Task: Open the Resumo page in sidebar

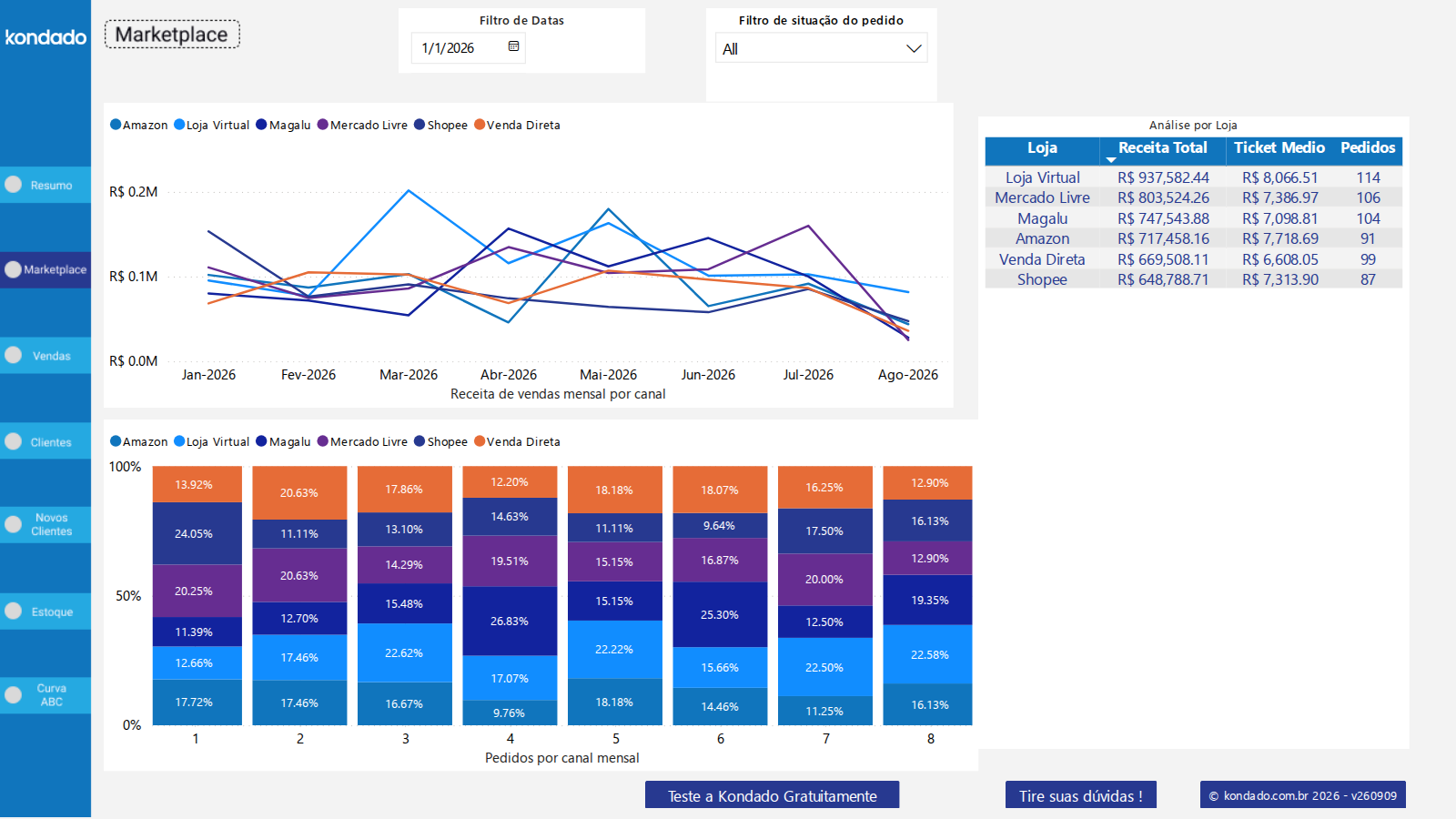Action: [45, 185]
